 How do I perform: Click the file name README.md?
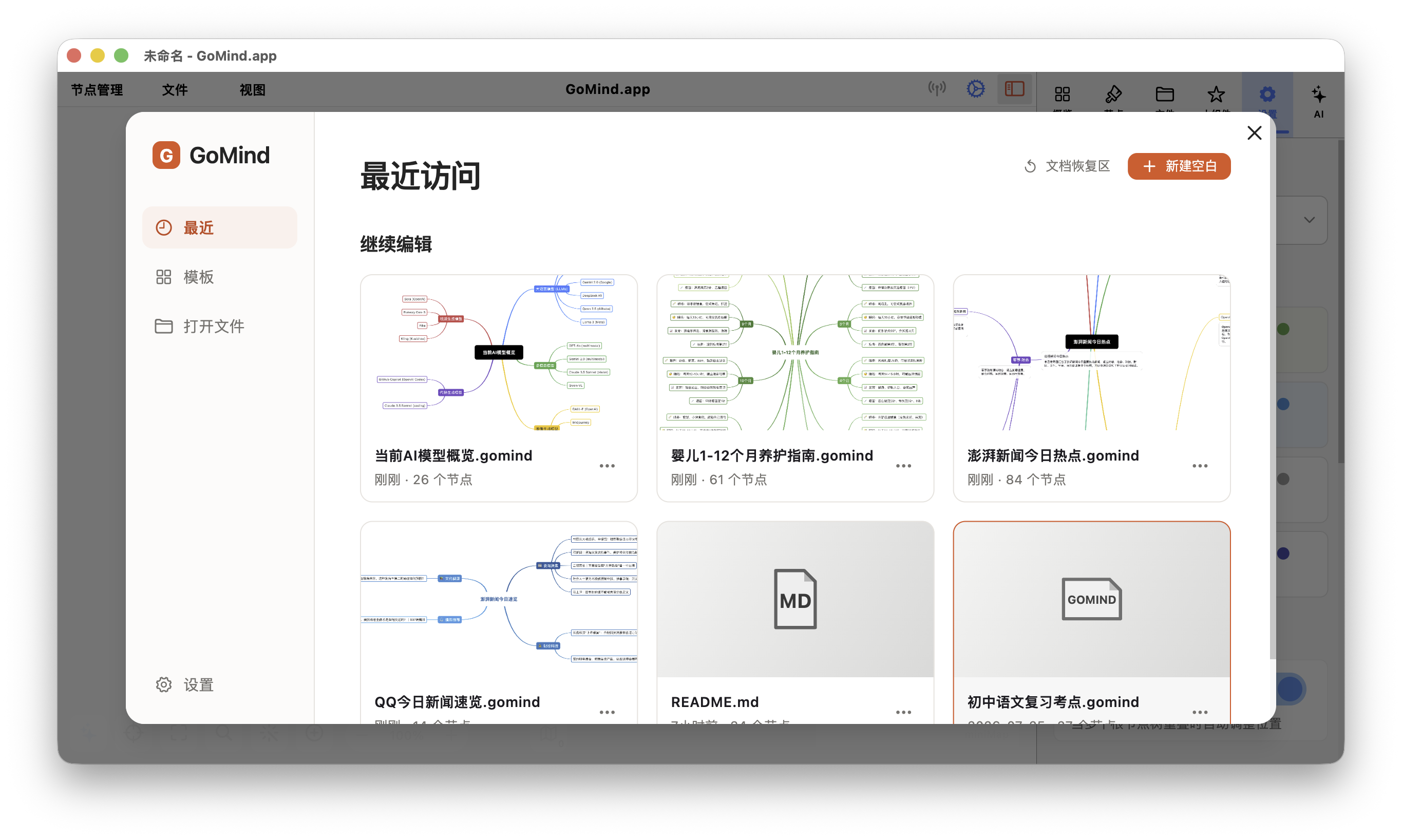click(x=714, y=702)
